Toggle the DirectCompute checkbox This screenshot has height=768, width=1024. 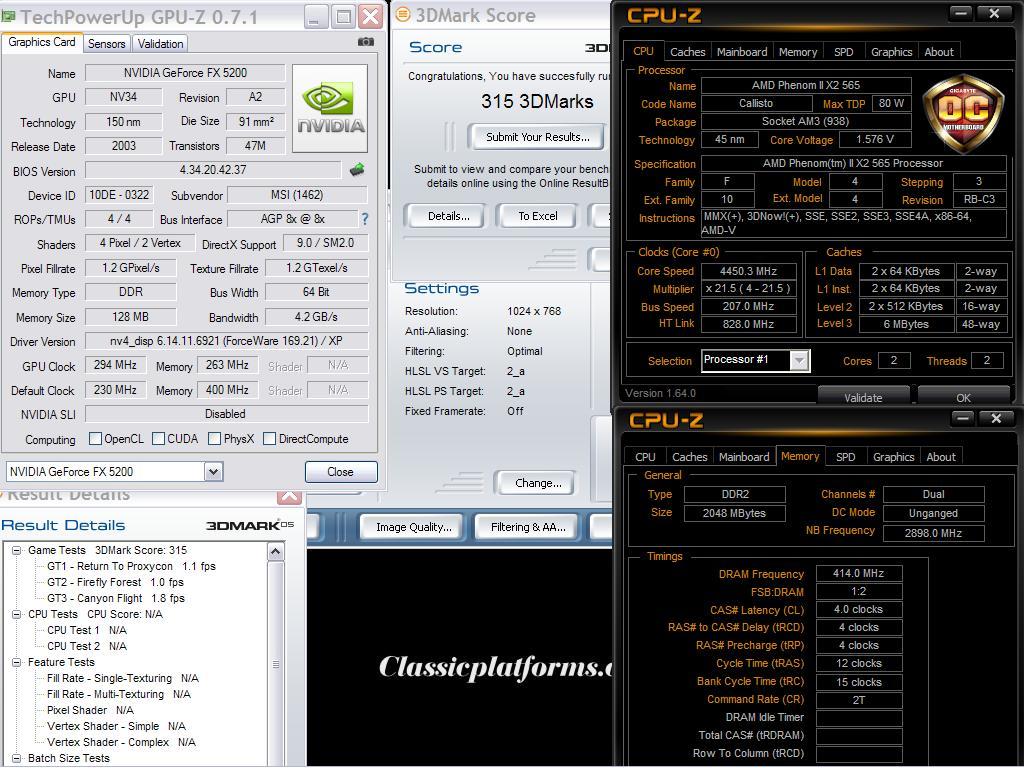[x=269, y=438]
